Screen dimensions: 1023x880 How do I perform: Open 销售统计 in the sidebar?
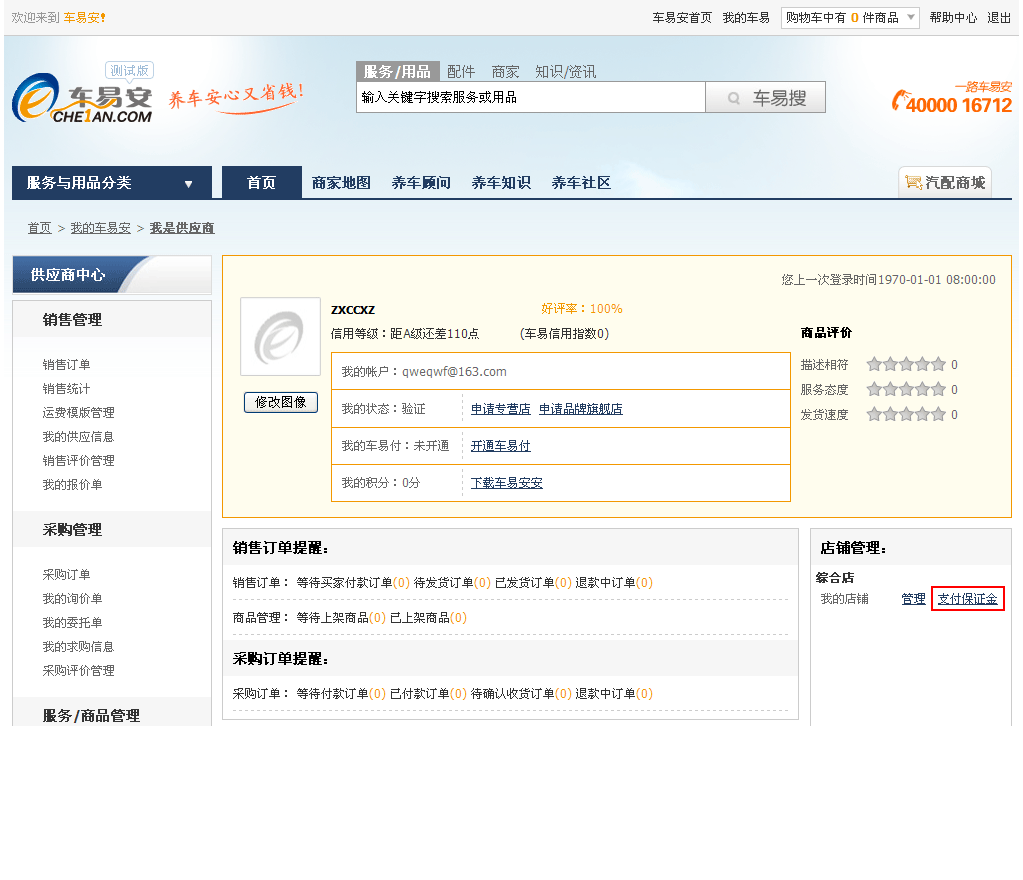click(x=67, y=389)
